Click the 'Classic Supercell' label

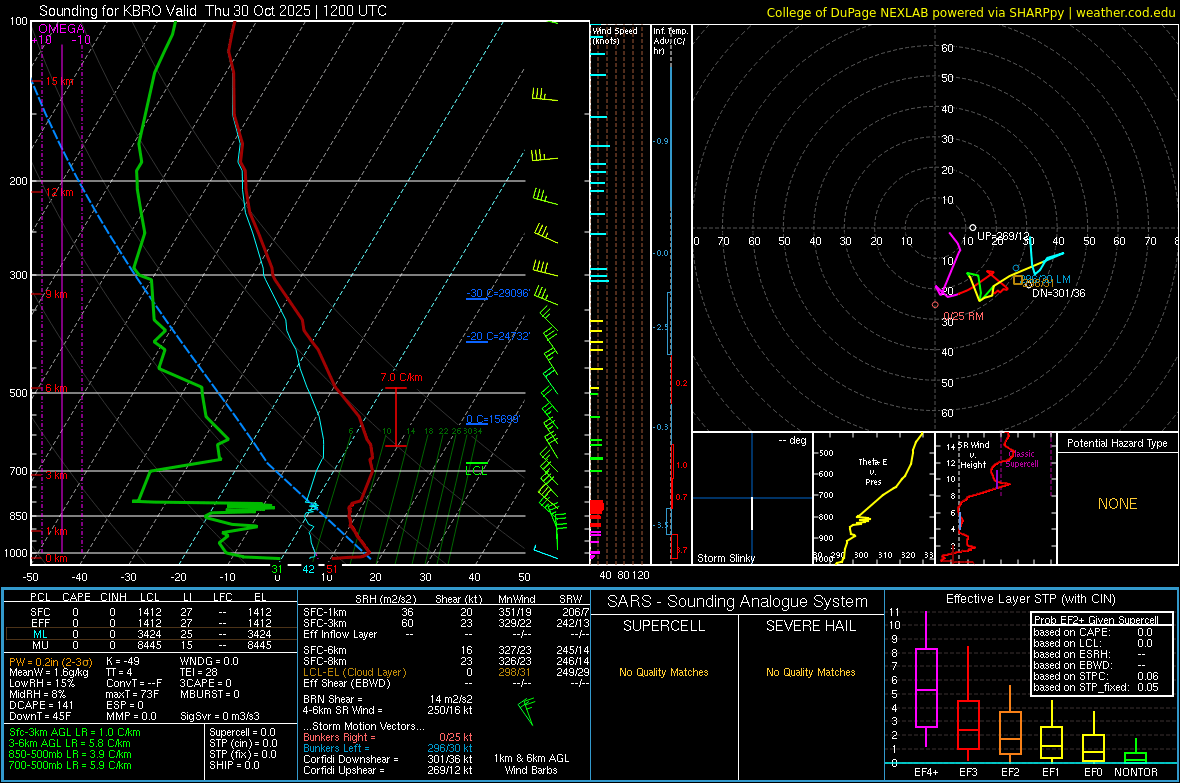click(x=1022, y=459)
